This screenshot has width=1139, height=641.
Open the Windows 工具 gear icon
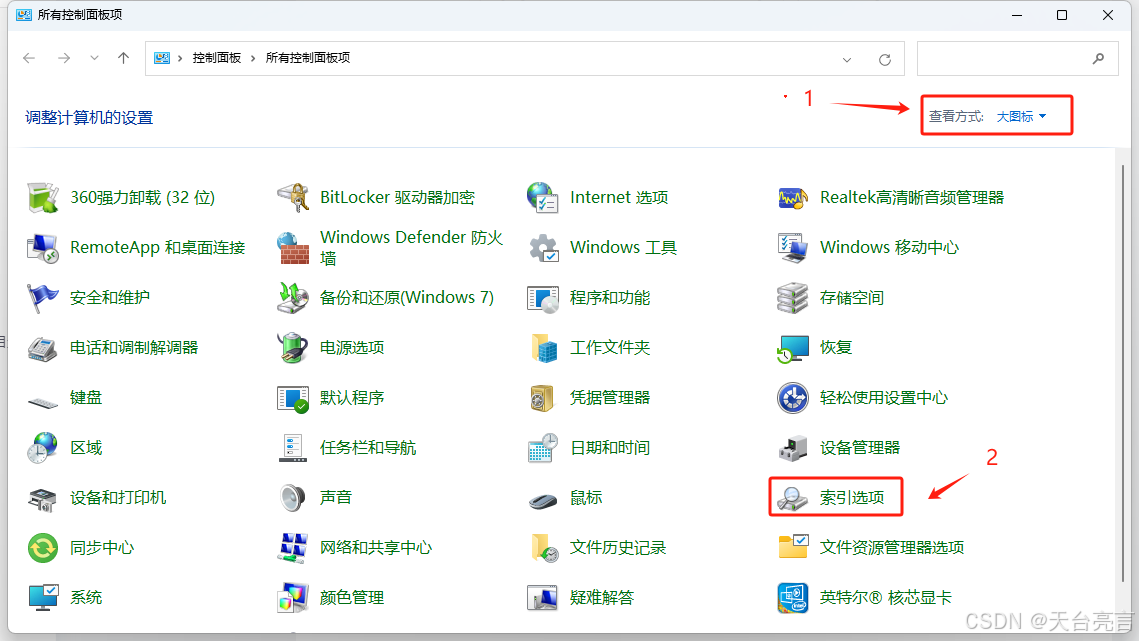(x=543, y=248)
